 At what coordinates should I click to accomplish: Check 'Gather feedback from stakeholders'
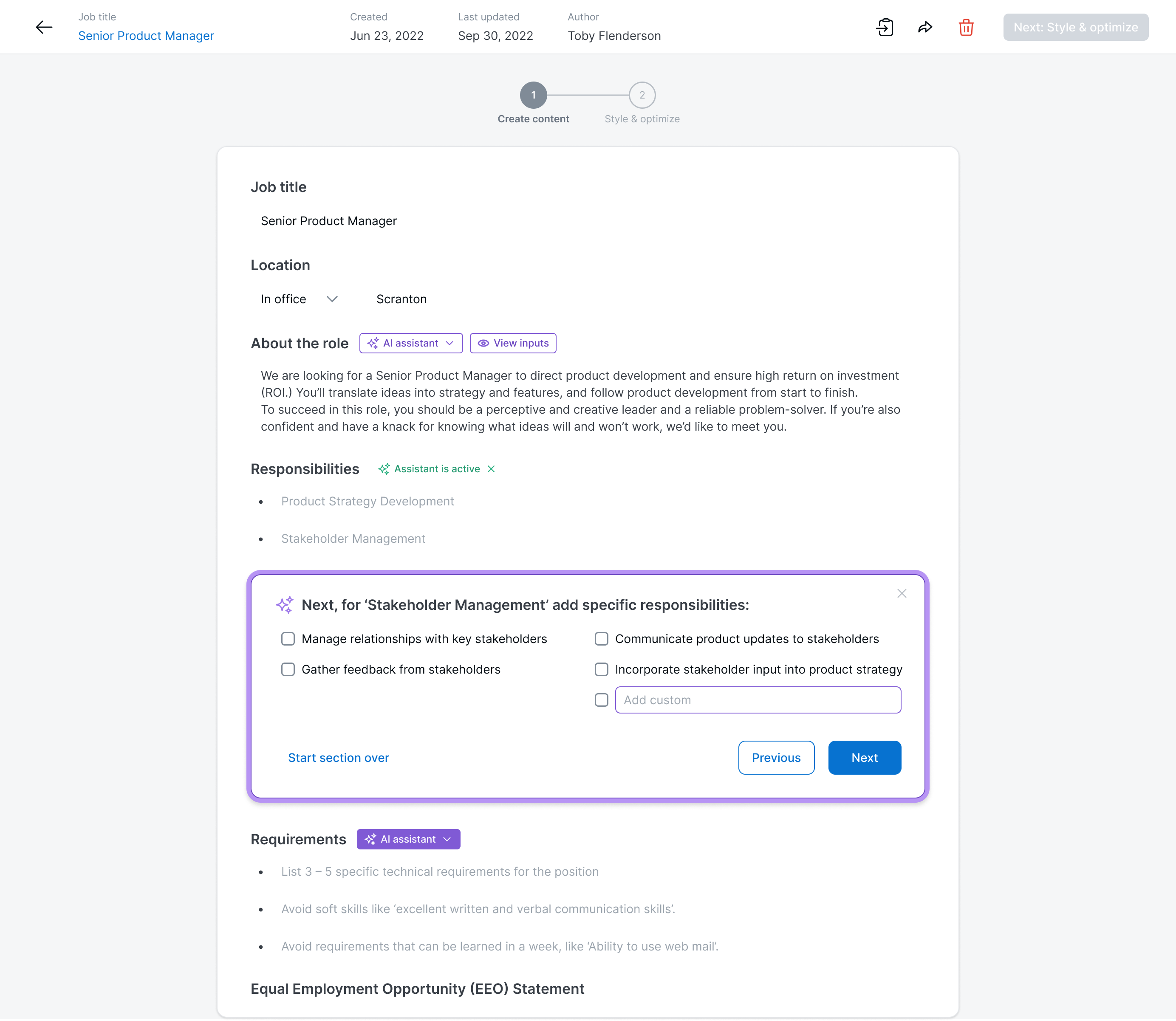(288, 669)
